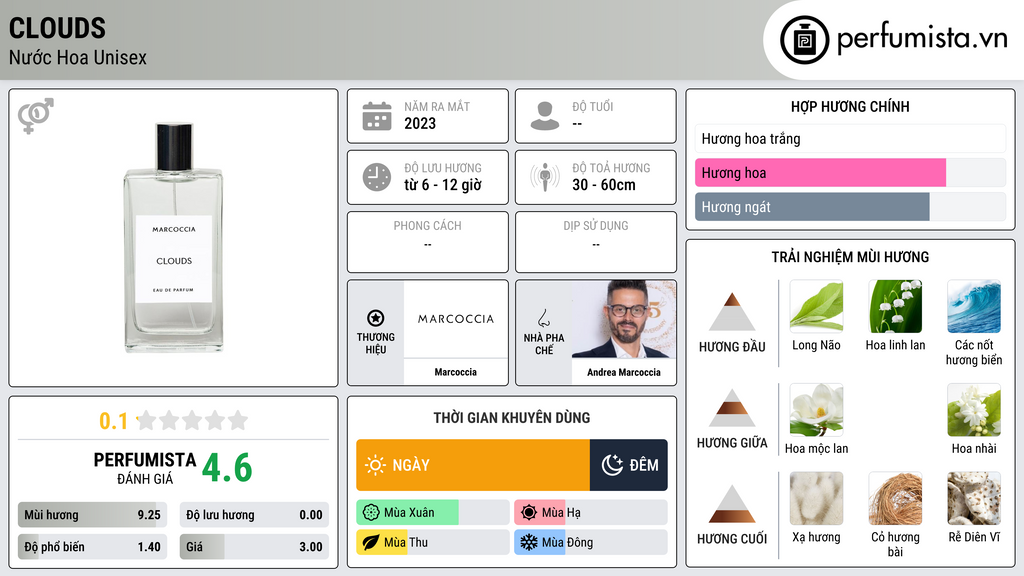Click the yellow user rating 0.1

[114, 421]
